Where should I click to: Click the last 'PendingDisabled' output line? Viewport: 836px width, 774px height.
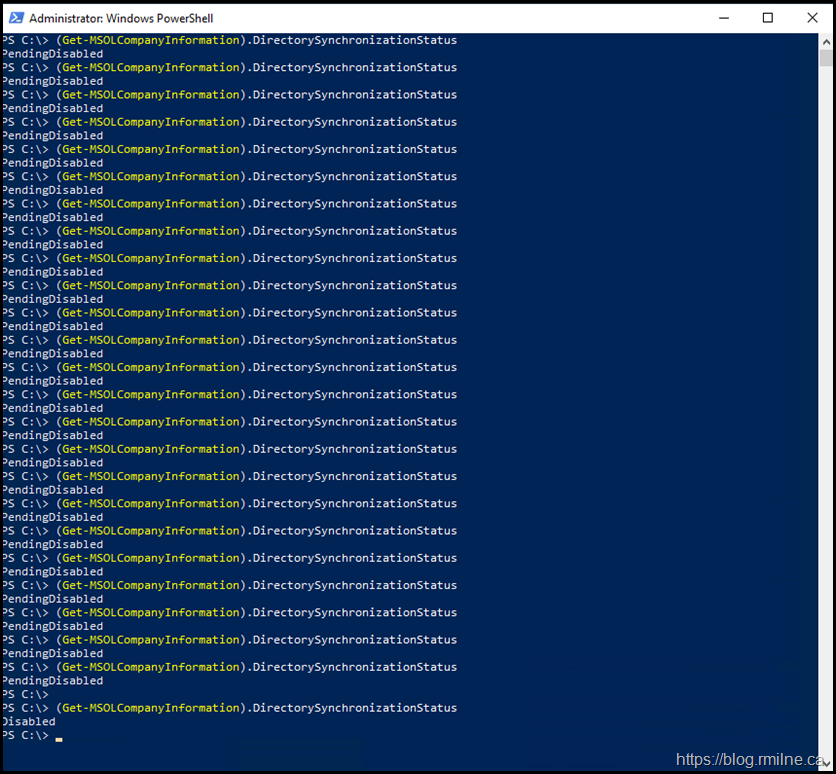pyautogui.click(x=52, y=681)
